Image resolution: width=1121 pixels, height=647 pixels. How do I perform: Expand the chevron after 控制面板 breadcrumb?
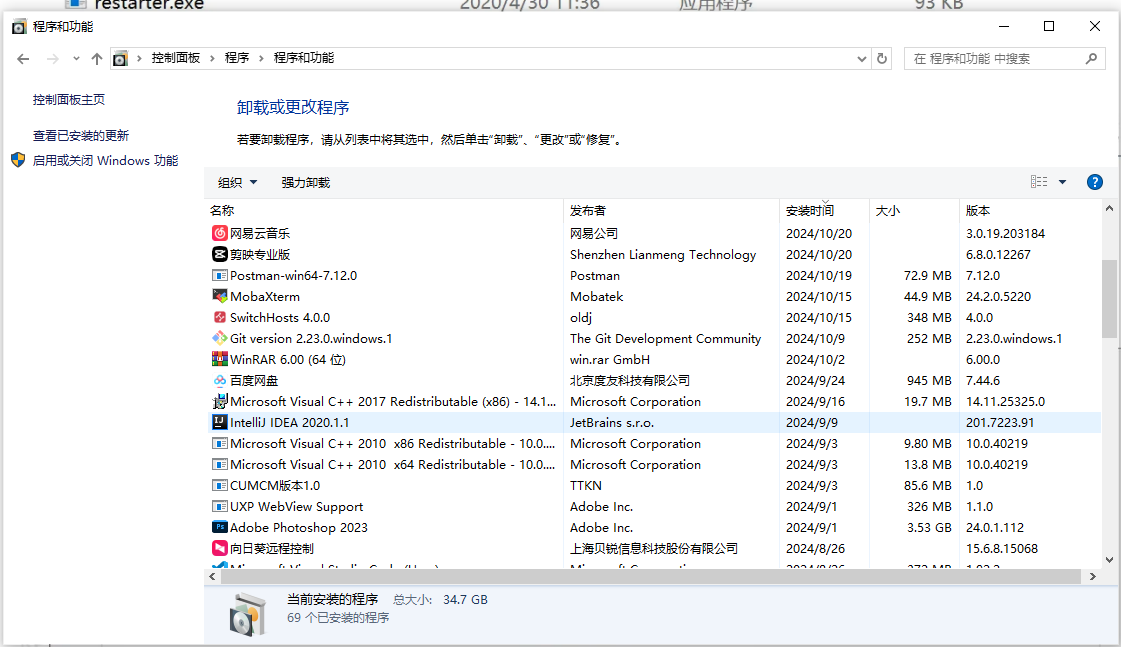point(212,59)
